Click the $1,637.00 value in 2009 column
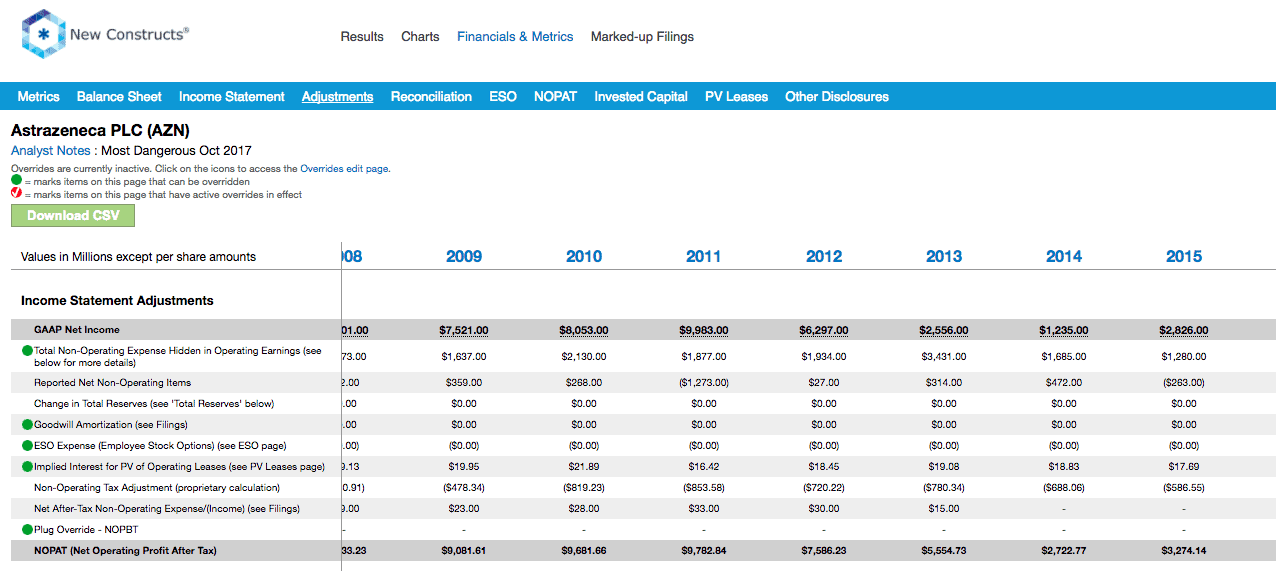The width and height of the screenshot is (1276, 571). 464,356
